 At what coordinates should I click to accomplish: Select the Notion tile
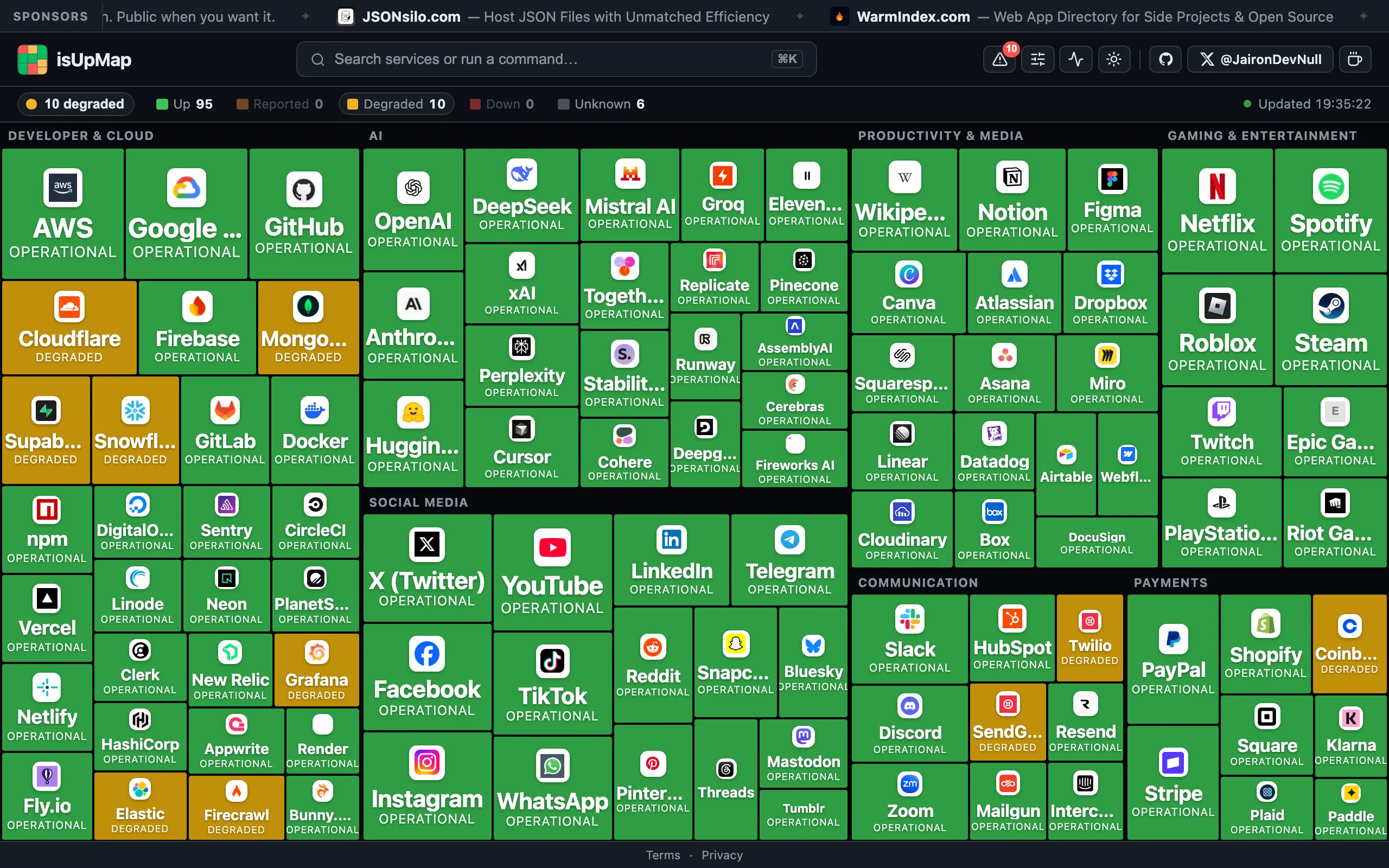point(1012,199)
